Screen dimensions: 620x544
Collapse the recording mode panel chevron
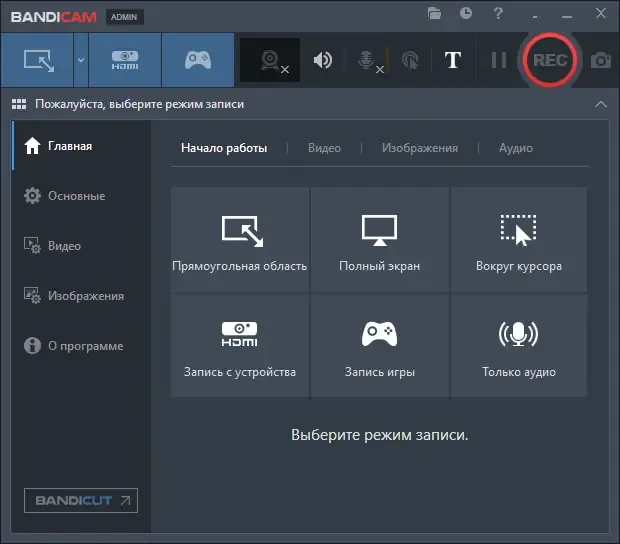[601, 104]
